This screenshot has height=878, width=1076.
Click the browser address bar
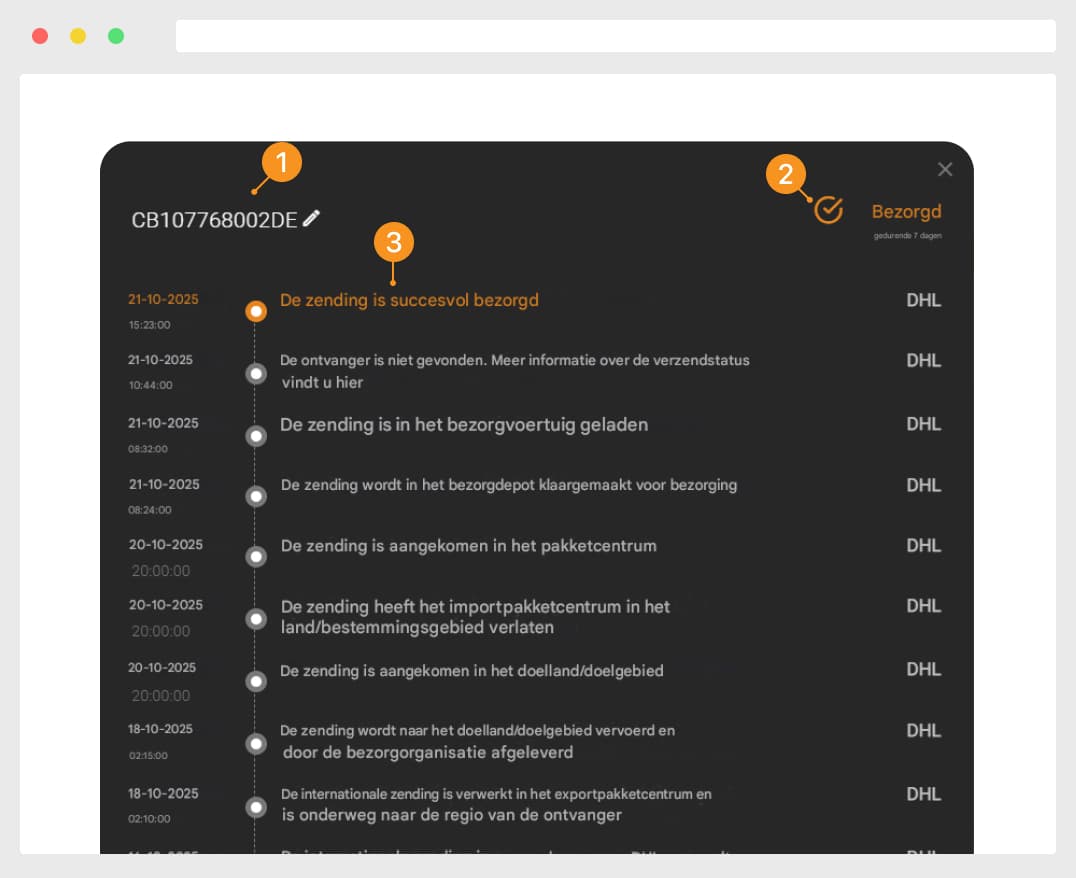(615, 36)
